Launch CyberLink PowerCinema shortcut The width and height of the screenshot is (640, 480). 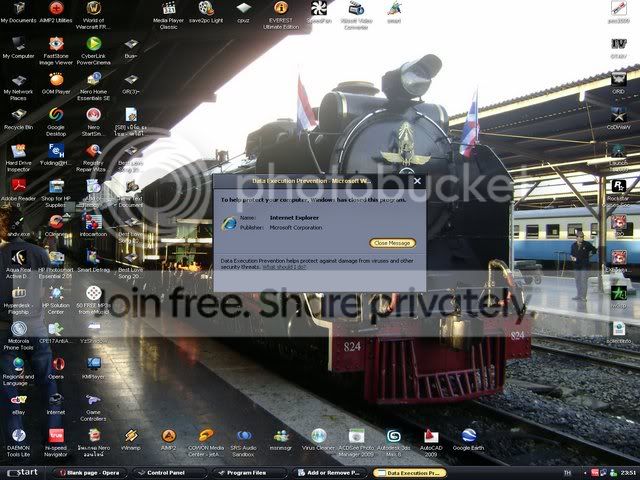click(x=94, y=45)
